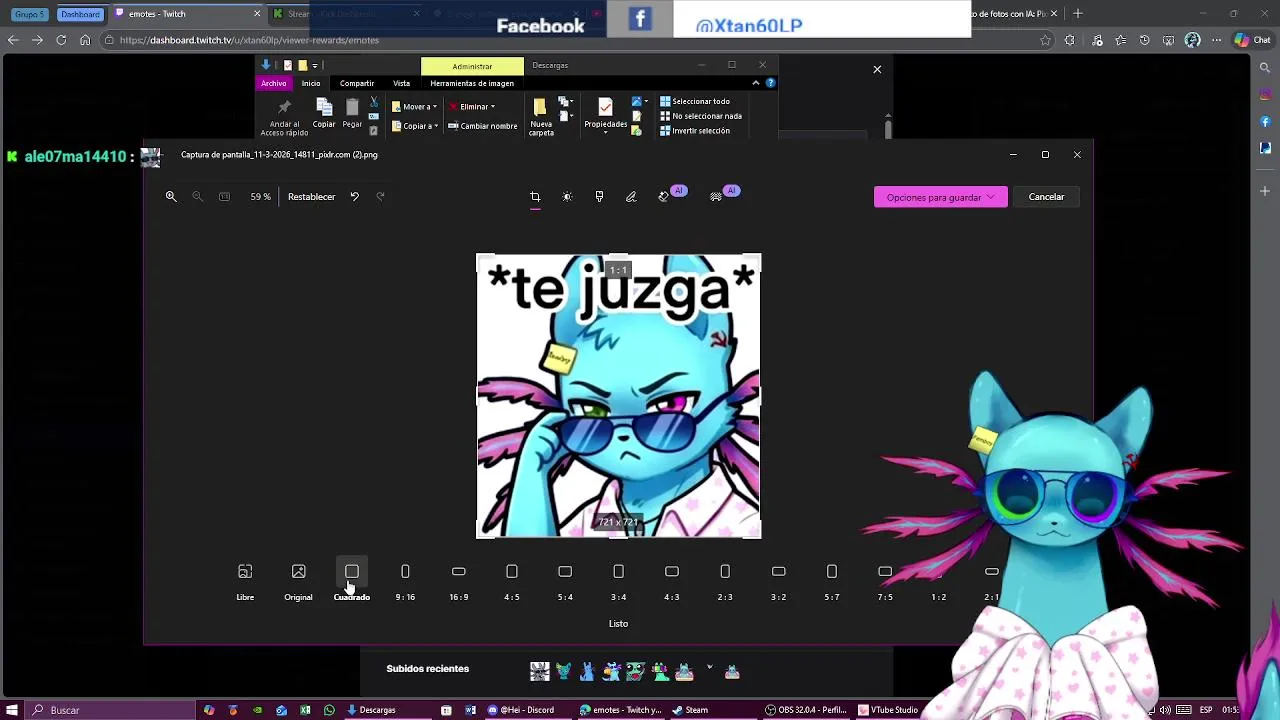Click Anclar al Acceso rápido in Explorer
The width and height of the screenshot is (1280, 720).
(284, 117)
